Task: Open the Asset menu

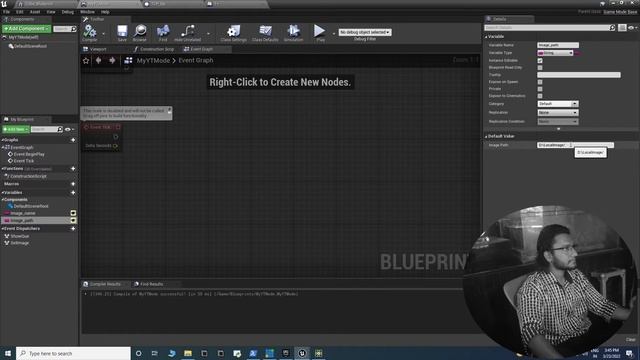Action: point(35,12)
